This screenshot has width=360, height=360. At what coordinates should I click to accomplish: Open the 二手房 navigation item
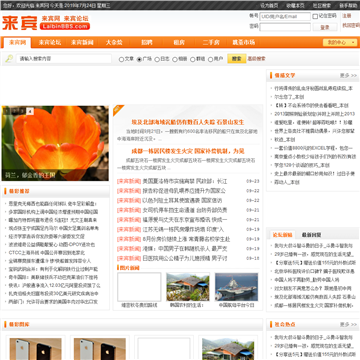tap(211, 43)
